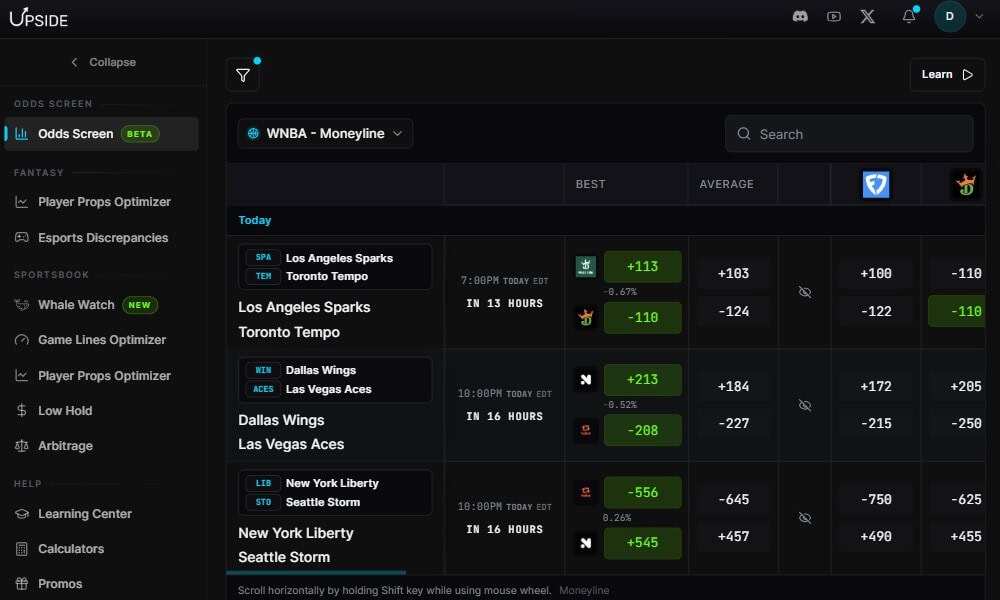Click sportsbook icon beside -556

(x=585, y=492)
